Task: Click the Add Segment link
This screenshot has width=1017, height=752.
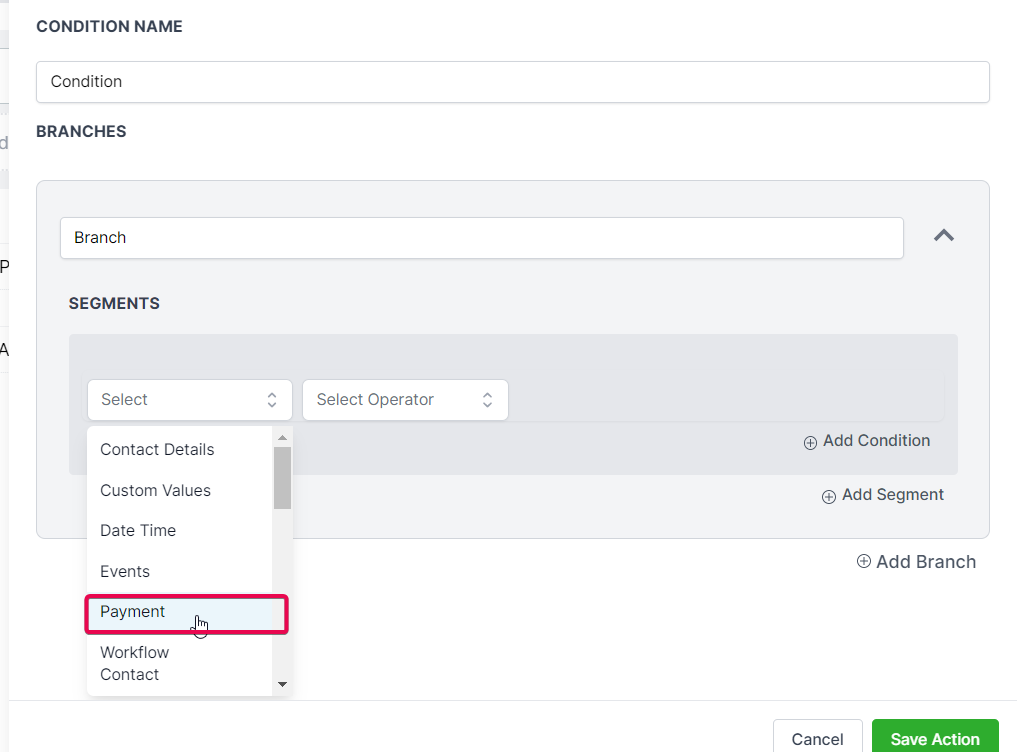Action: click(x=892, y=495)
